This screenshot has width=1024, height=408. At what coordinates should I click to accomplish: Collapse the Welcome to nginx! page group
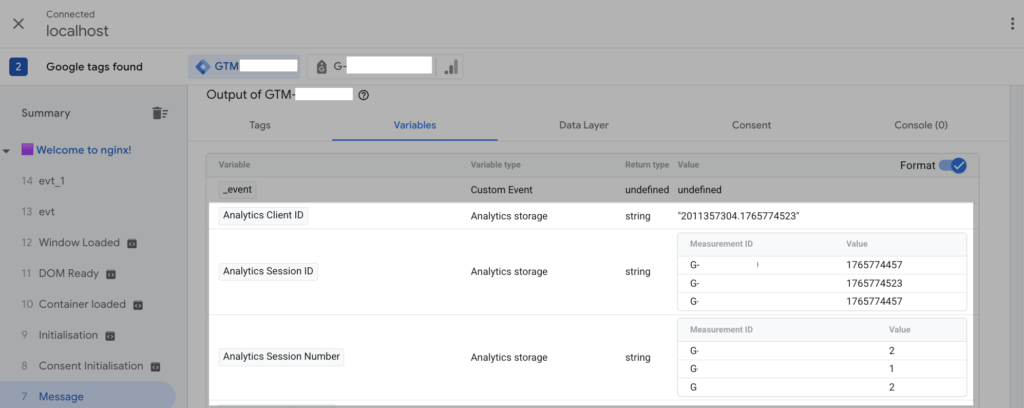(8, 151)
